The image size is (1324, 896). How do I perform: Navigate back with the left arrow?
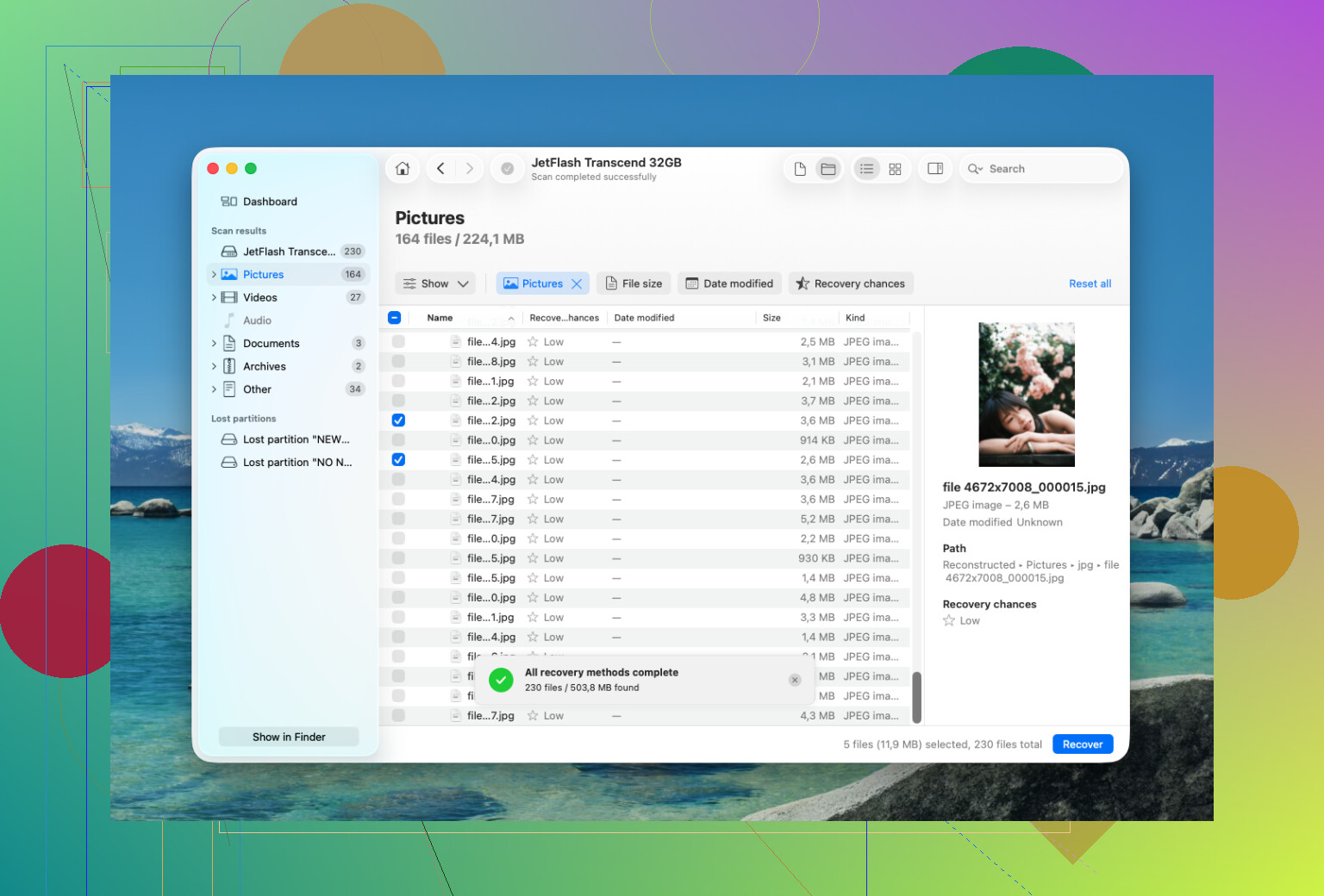pos(440,169)
